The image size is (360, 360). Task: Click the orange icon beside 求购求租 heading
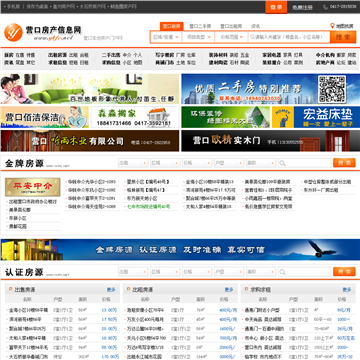(x=246, y=289)
